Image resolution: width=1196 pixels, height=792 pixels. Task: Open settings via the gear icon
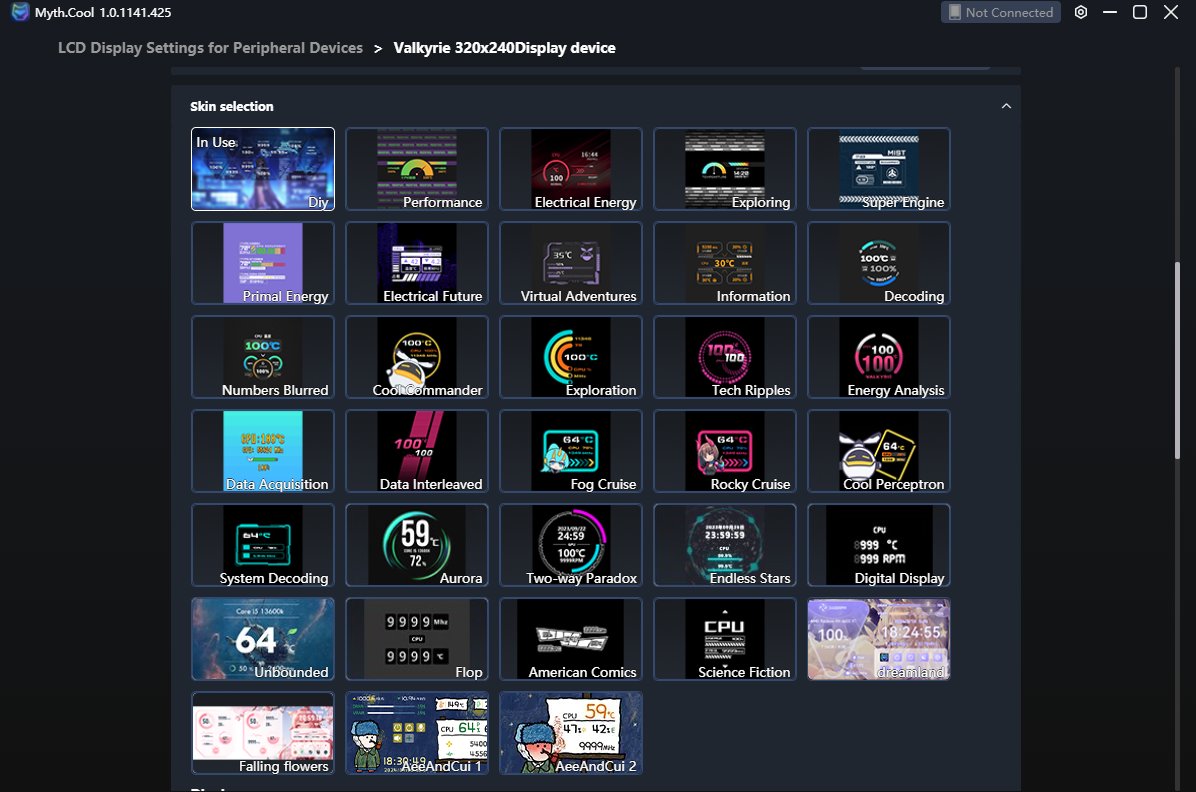(1080, 12)
